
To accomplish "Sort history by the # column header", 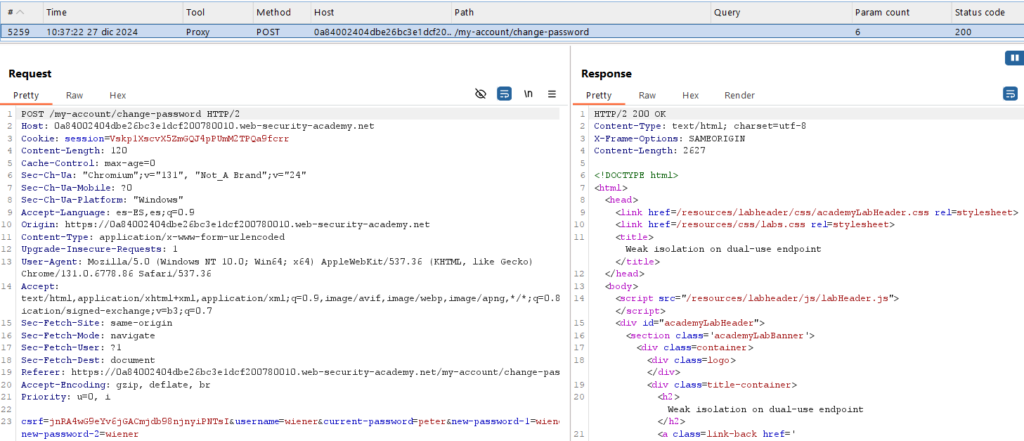I will [21, 12].
